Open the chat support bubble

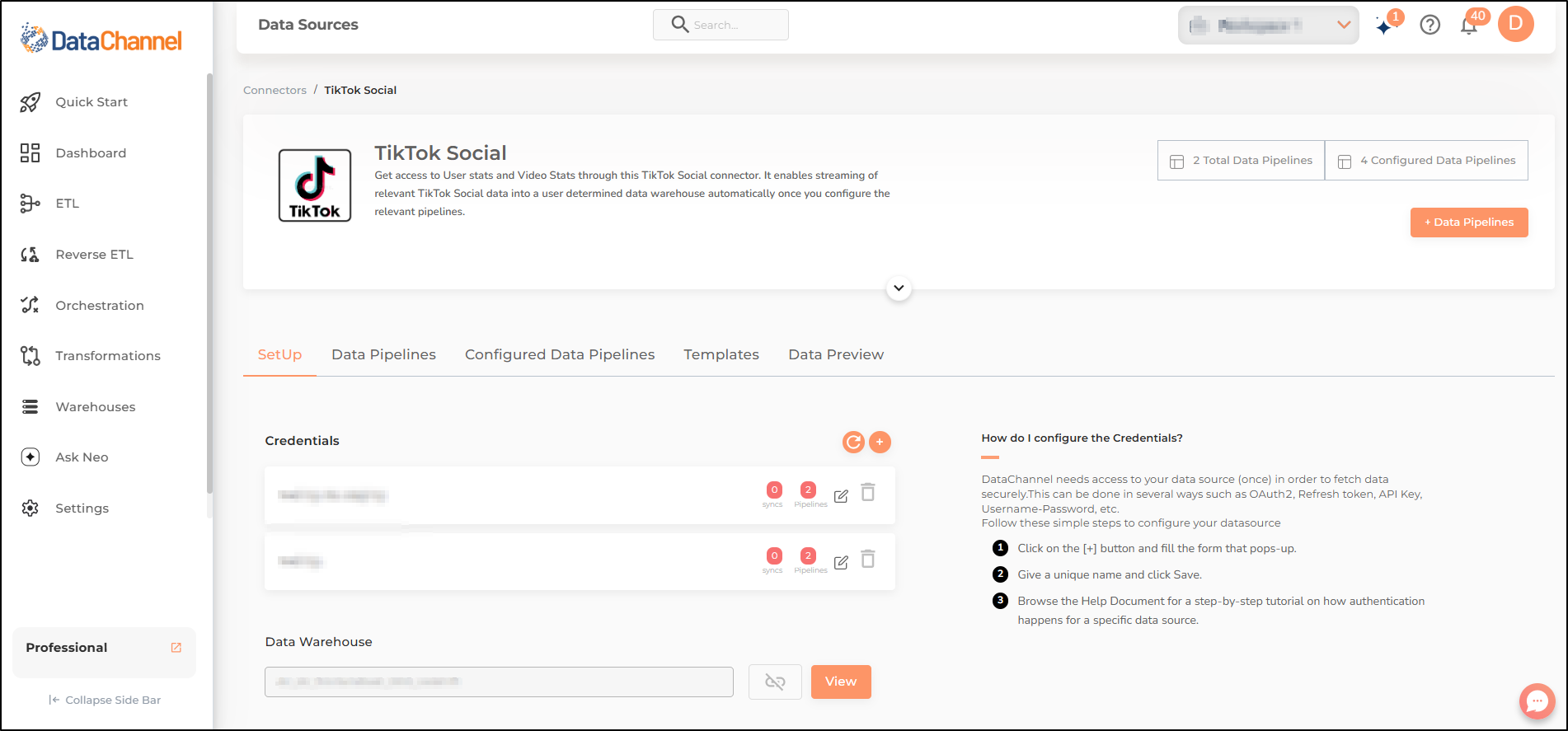pos(1537,701)
